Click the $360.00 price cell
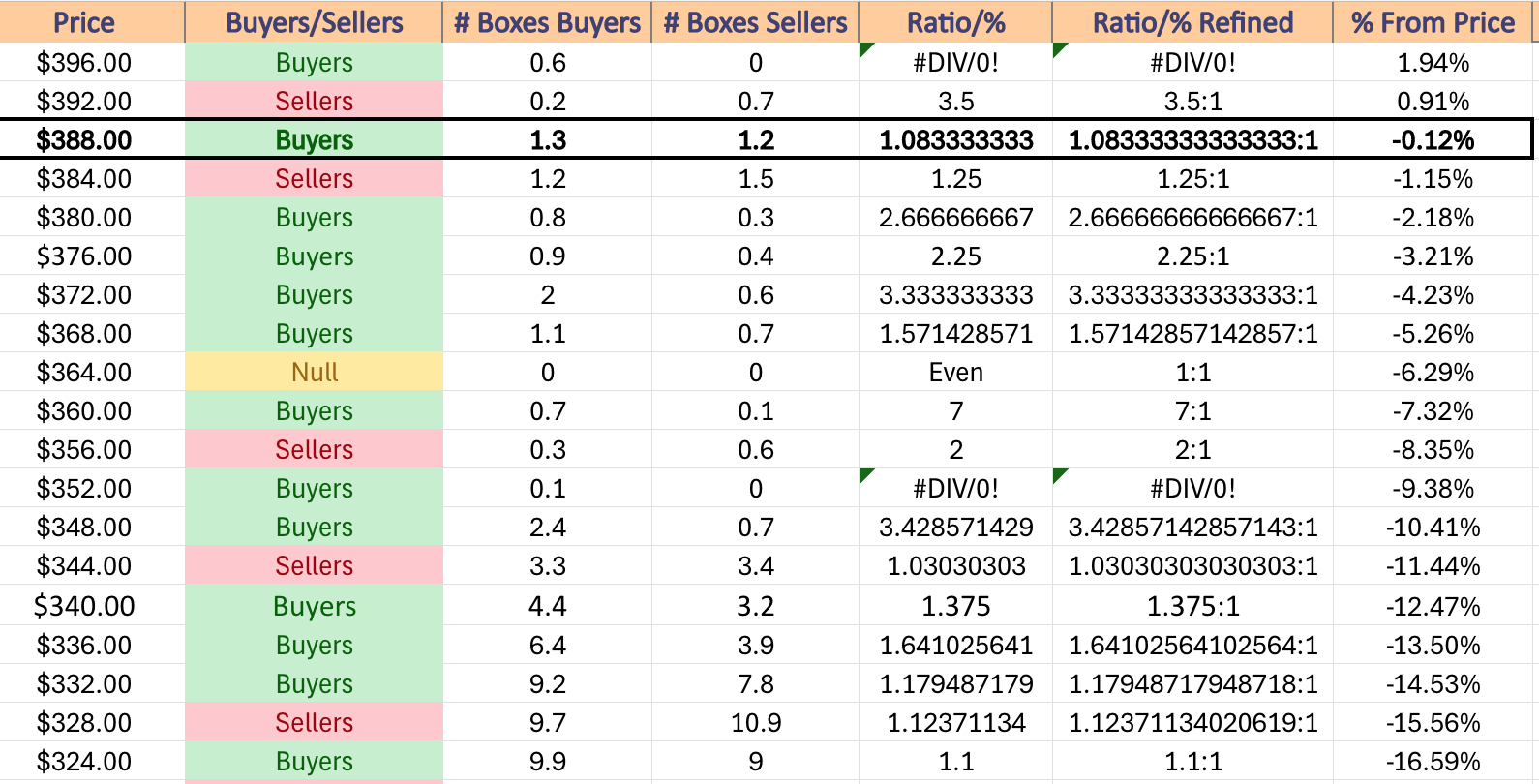Viewport: 1539px width, 784px height. [x=92, y=411]
